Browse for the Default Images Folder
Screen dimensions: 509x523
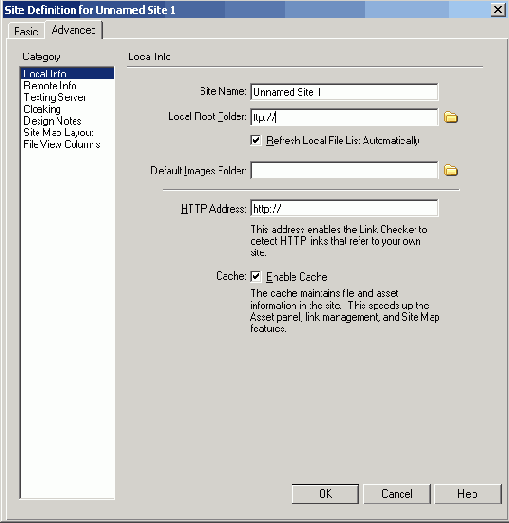451,170
